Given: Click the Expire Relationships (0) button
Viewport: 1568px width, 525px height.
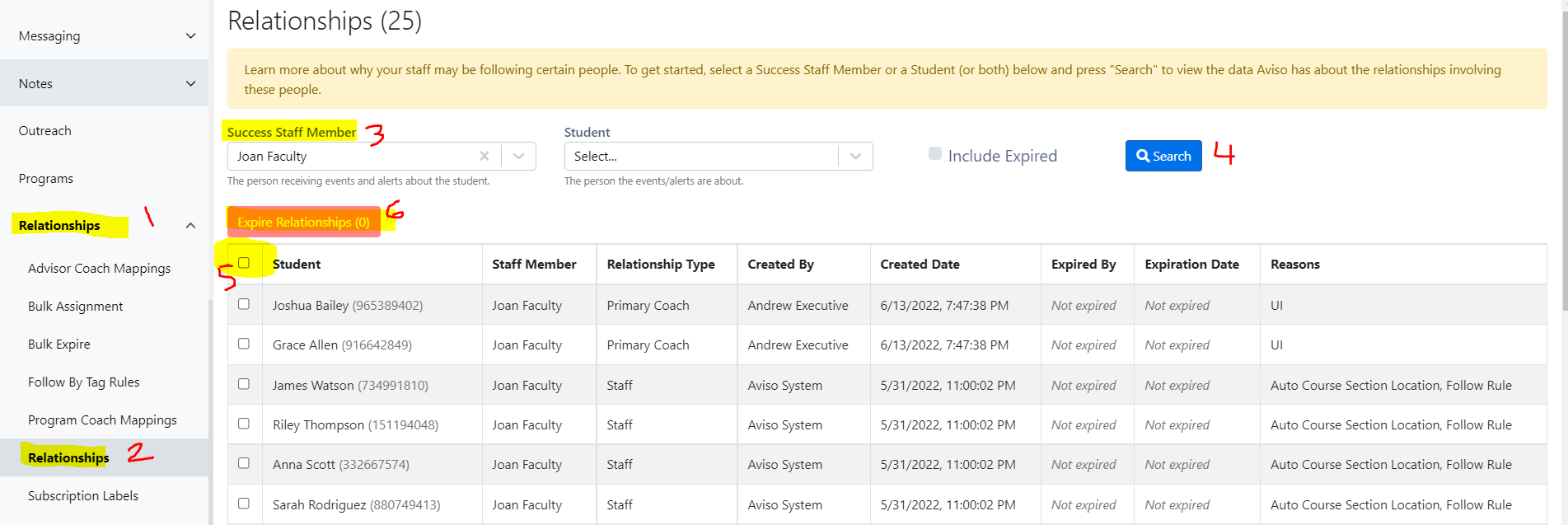Looking at the screenshot, I should point(304,222).
